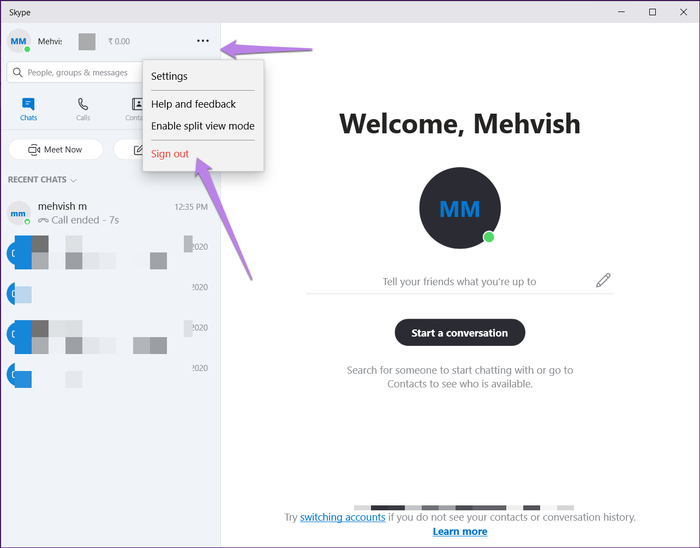Click Start a conversation button
This screenshot has height=548, width=700.
460,332
